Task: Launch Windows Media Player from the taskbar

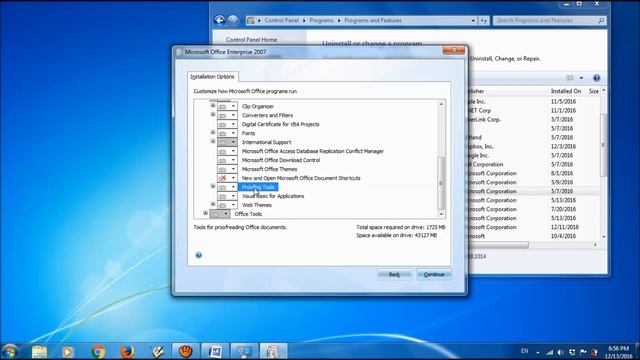Action: (x=68, y=351)
